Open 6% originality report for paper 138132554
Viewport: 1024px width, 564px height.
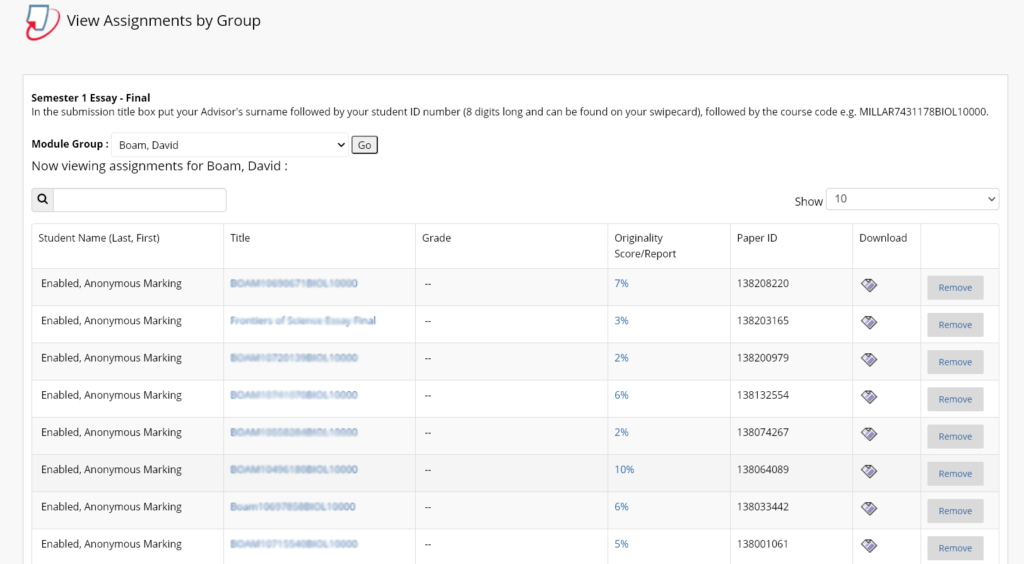click(x=621, y=395)
